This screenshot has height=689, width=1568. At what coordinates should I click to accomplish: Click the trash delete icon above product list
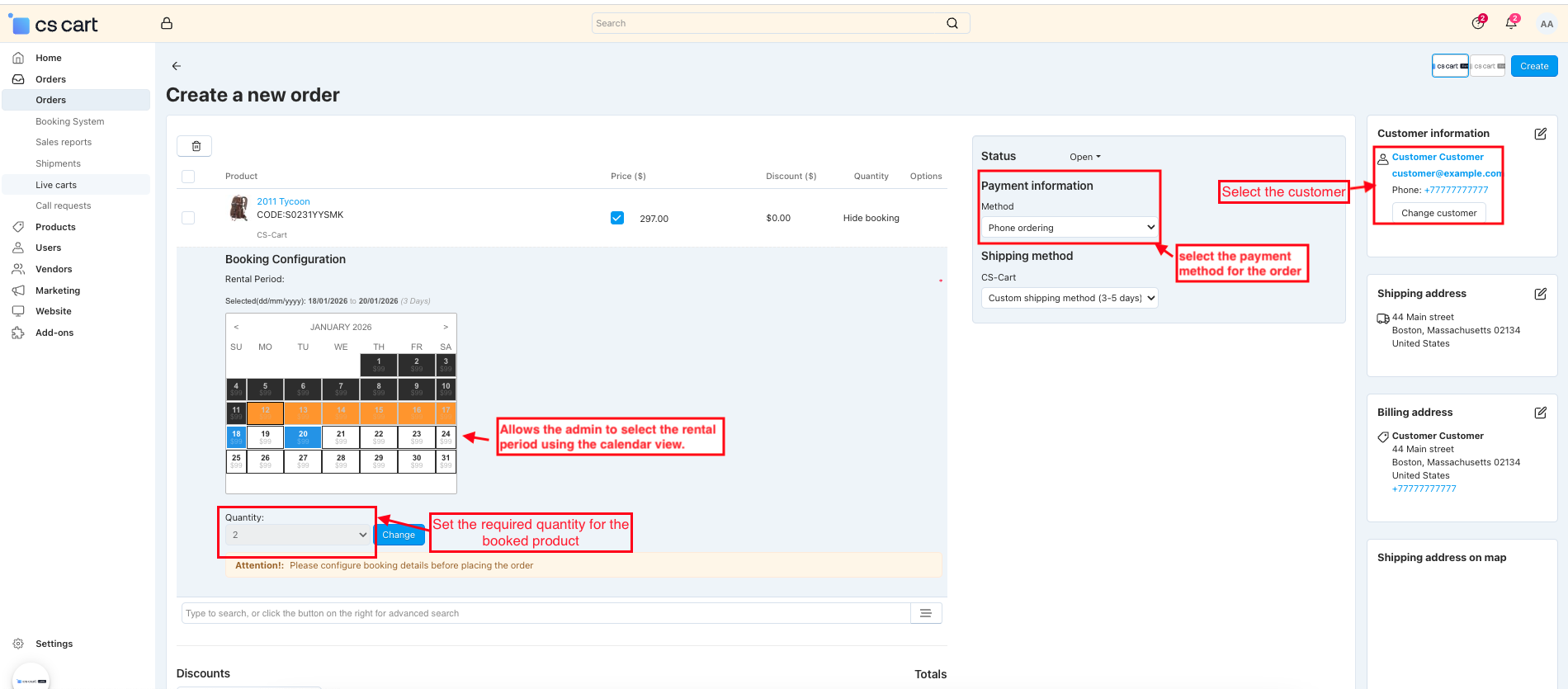tap(196, 146)
